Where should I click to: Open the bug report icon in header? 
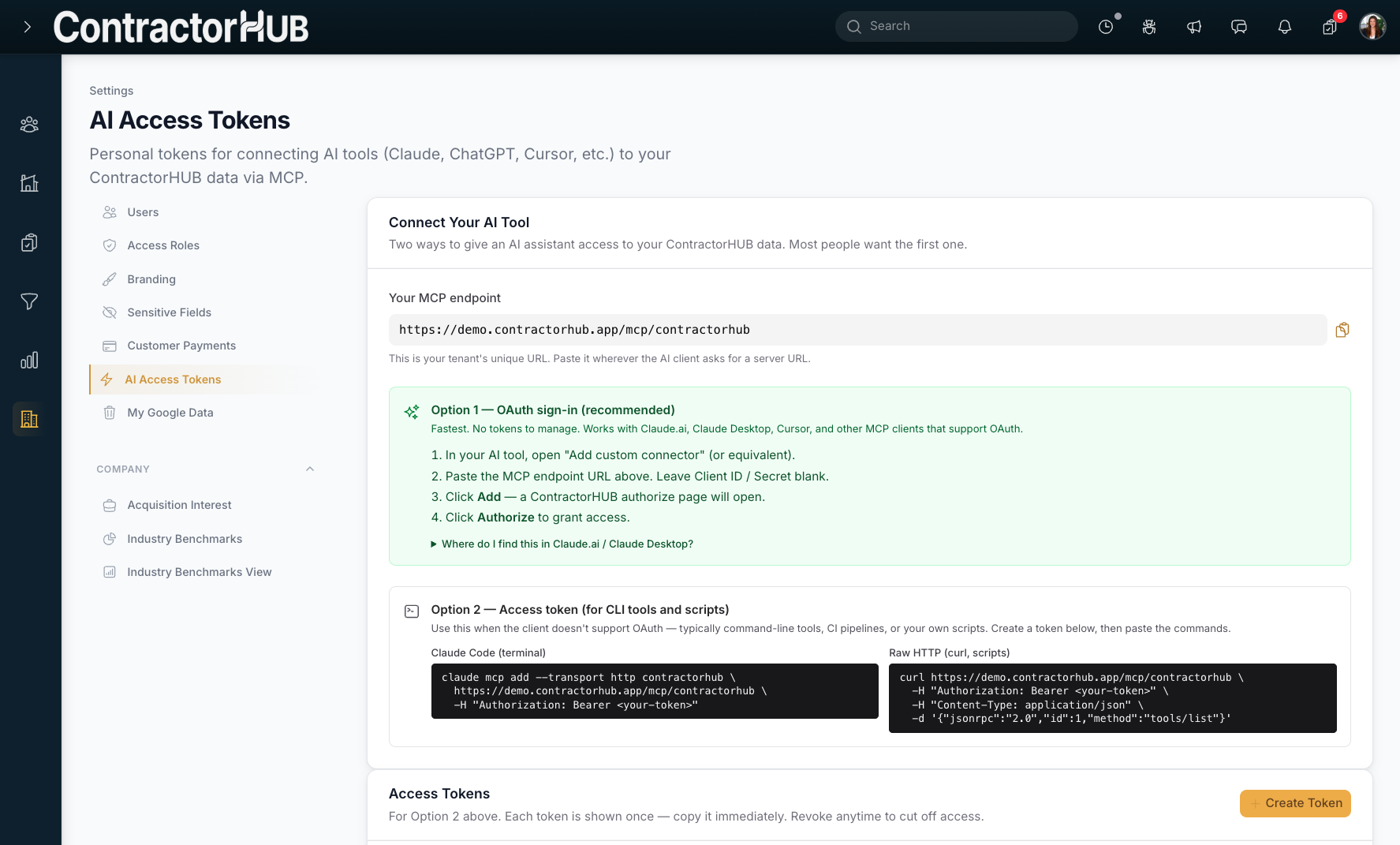(1149, 27)
